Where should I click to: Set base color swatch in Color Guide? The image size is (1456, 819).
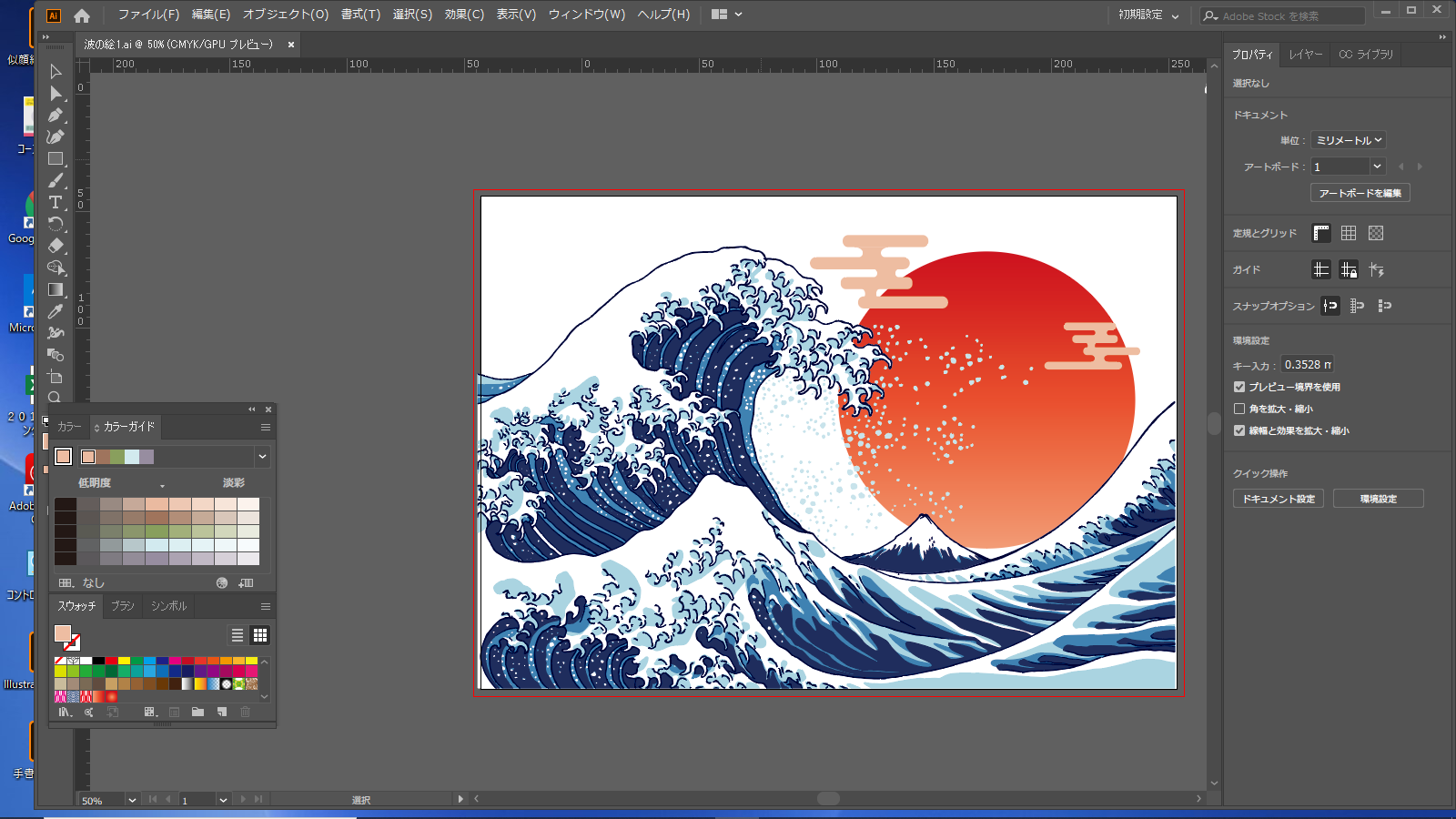[63, 457]
